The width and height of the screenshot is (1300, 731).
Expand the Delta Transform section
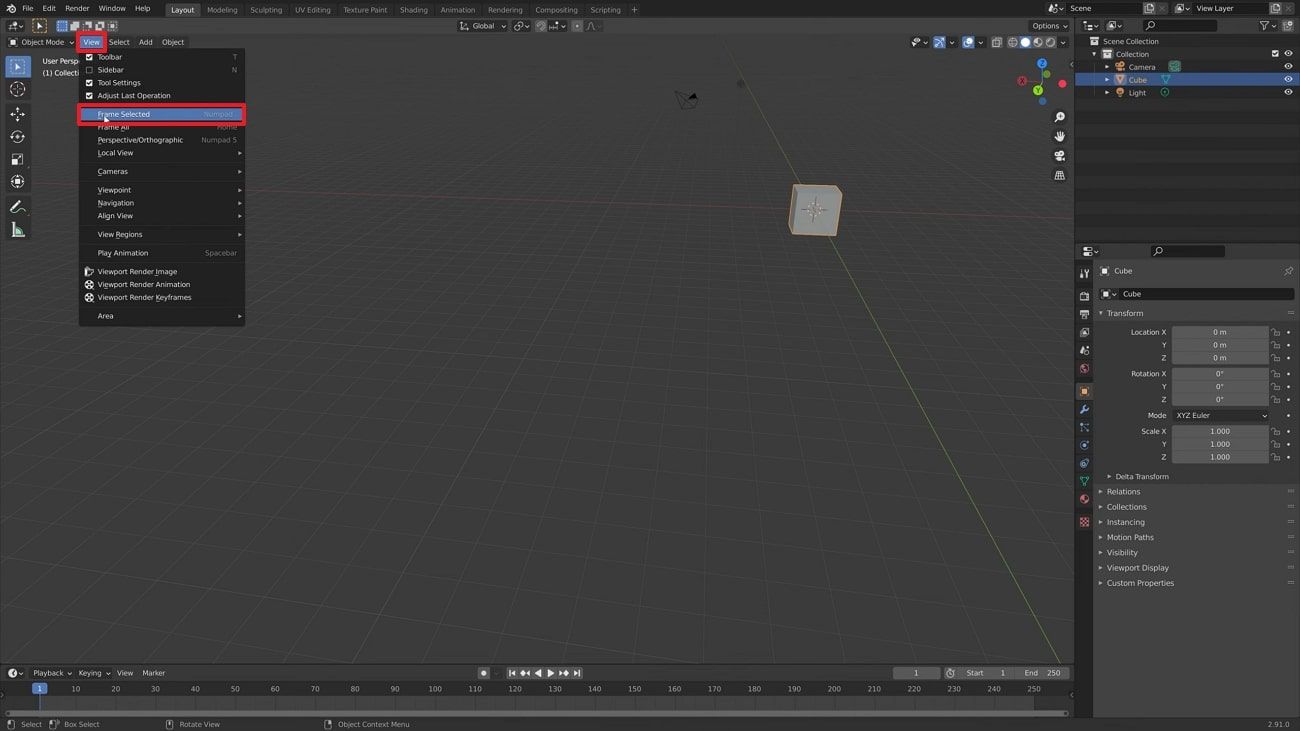click(x=1140, y=476)
